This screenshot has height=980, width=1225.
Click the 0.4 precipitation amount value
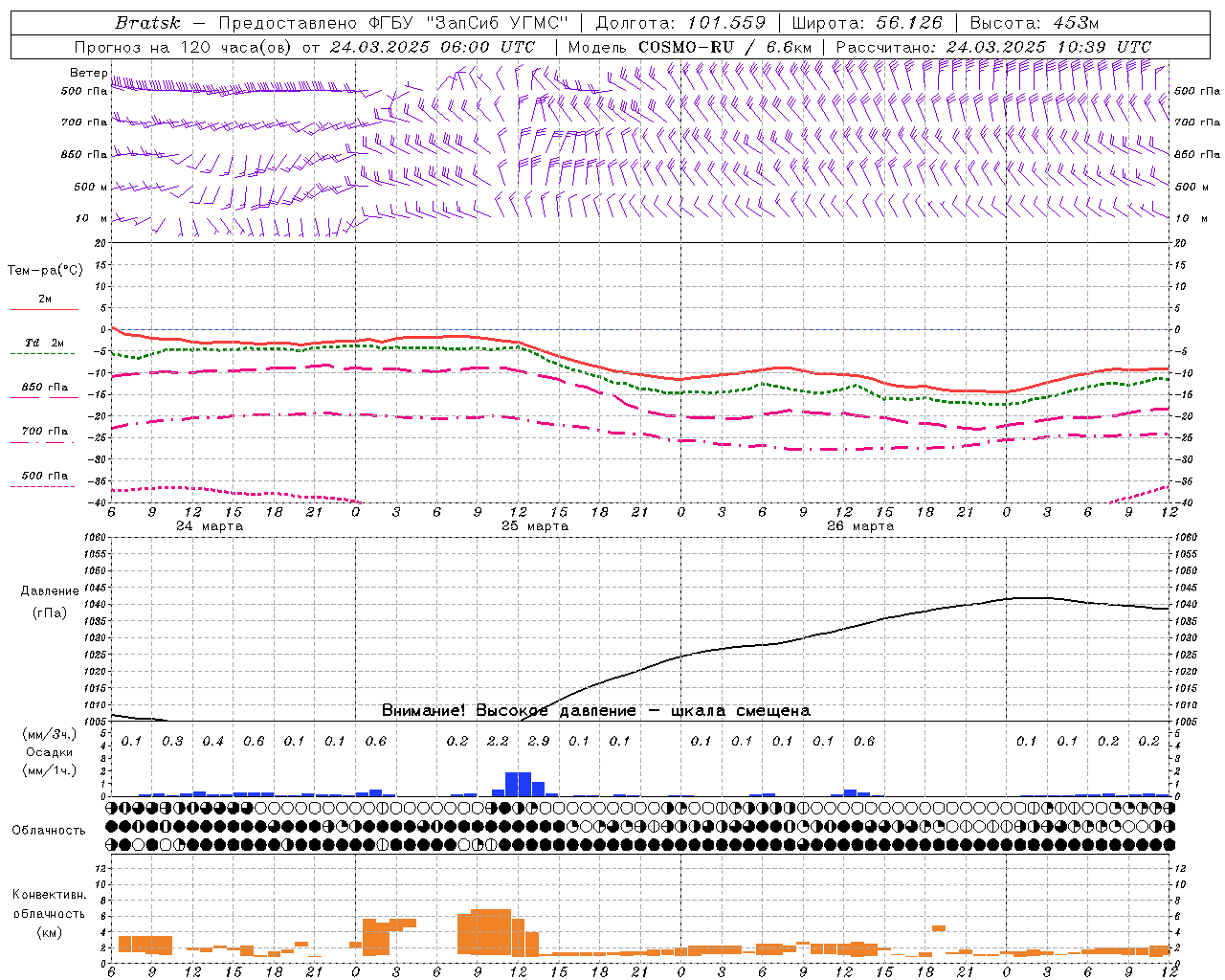coord(212,742)
